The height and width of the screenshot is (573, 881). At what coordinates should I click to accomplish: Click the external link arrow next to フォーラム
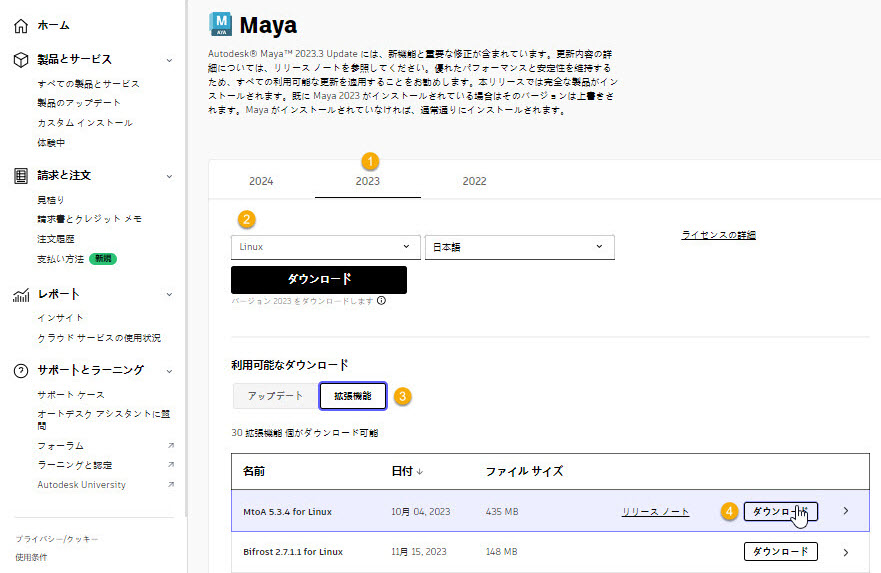point(171,445)
